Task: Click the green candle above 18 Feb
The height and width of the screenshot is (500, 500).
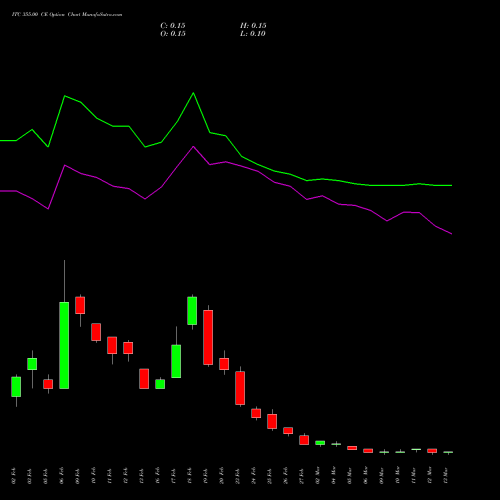Action: click(x=192, y=311)
